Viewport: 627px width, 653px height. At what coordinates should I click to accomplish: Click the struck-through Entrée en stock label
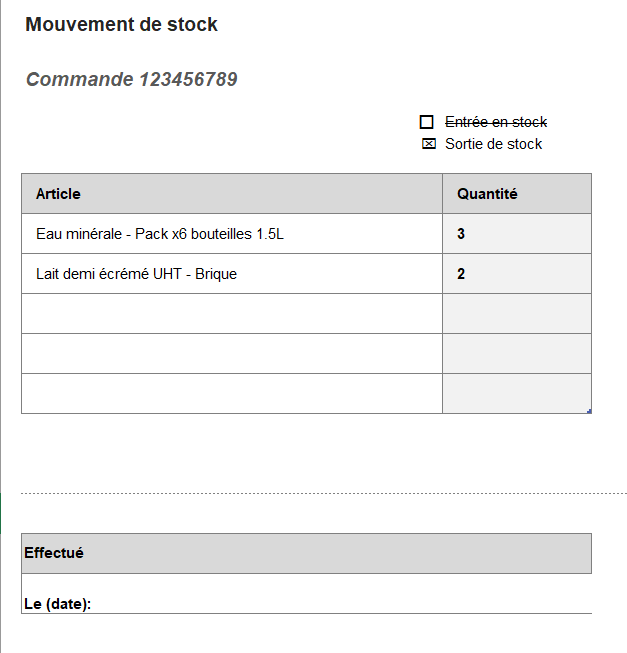[496, 122]
